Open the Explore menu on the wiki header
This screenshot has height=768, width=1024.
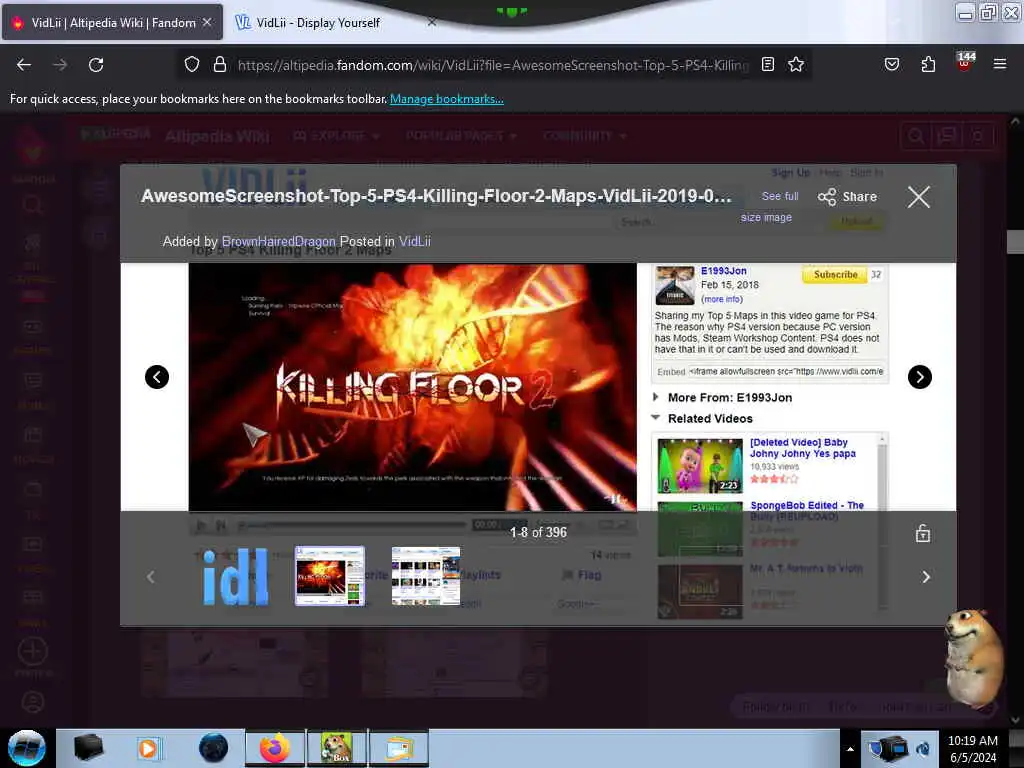pyautogui.click(x=336, y=136)
